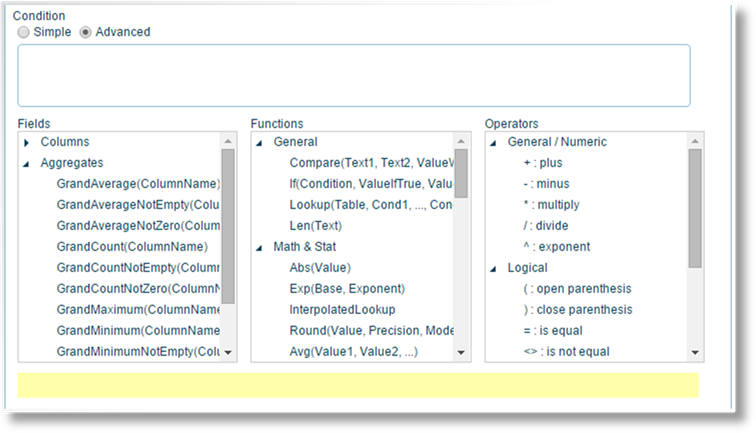The image size is (756, 433).
Task: Click the Functions list scroll-up arrow
Action: pyautogui.click(x=461, y=141)
